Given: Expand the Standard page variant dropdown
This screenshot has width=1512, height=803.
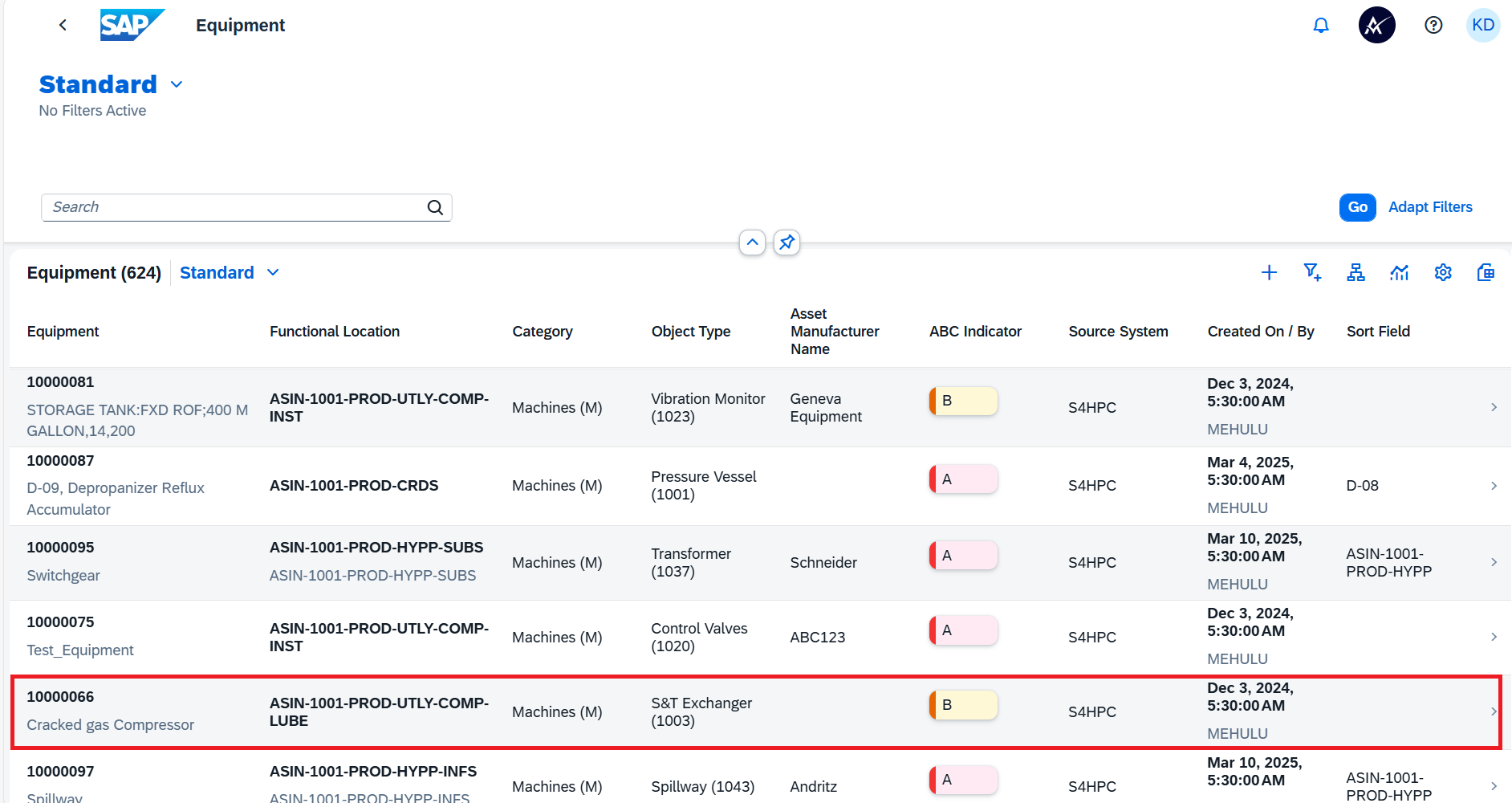Looking at the screenshot, I should [x=177, y=84].
